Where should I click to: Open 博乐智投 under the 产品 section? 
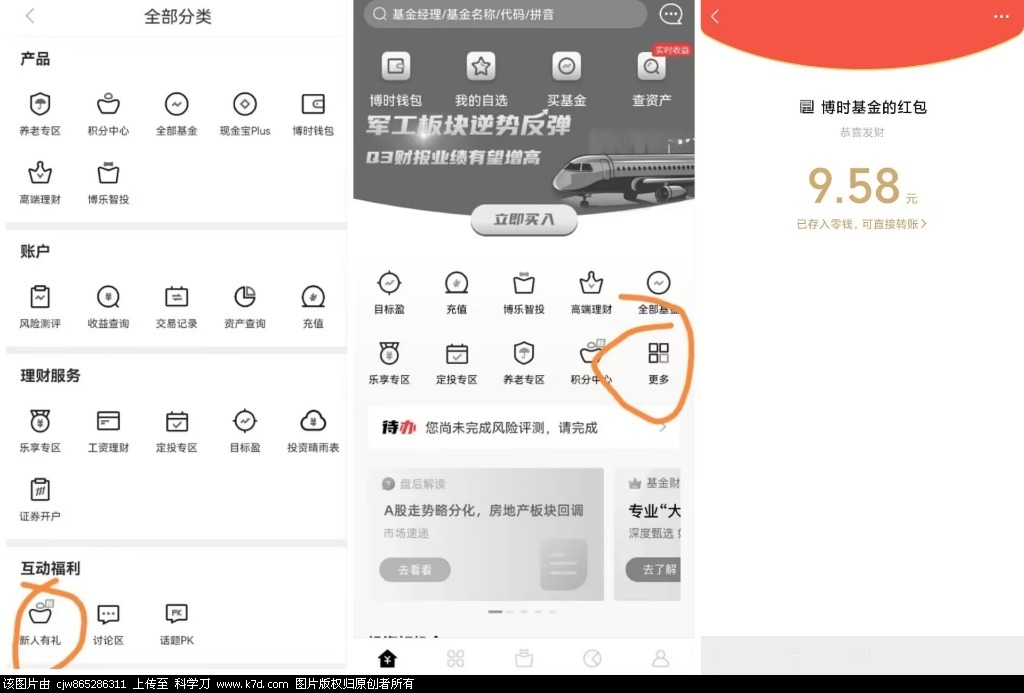108,182
